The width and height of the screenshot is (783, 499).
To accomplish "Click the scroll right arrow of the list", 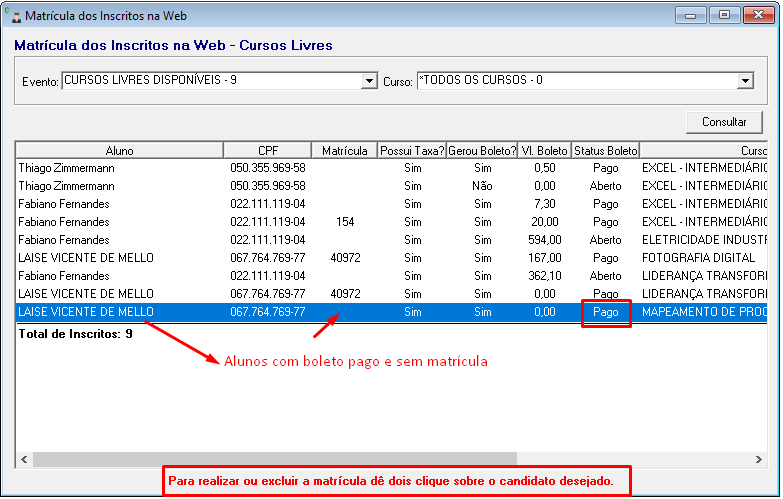I will click(759, 459).
